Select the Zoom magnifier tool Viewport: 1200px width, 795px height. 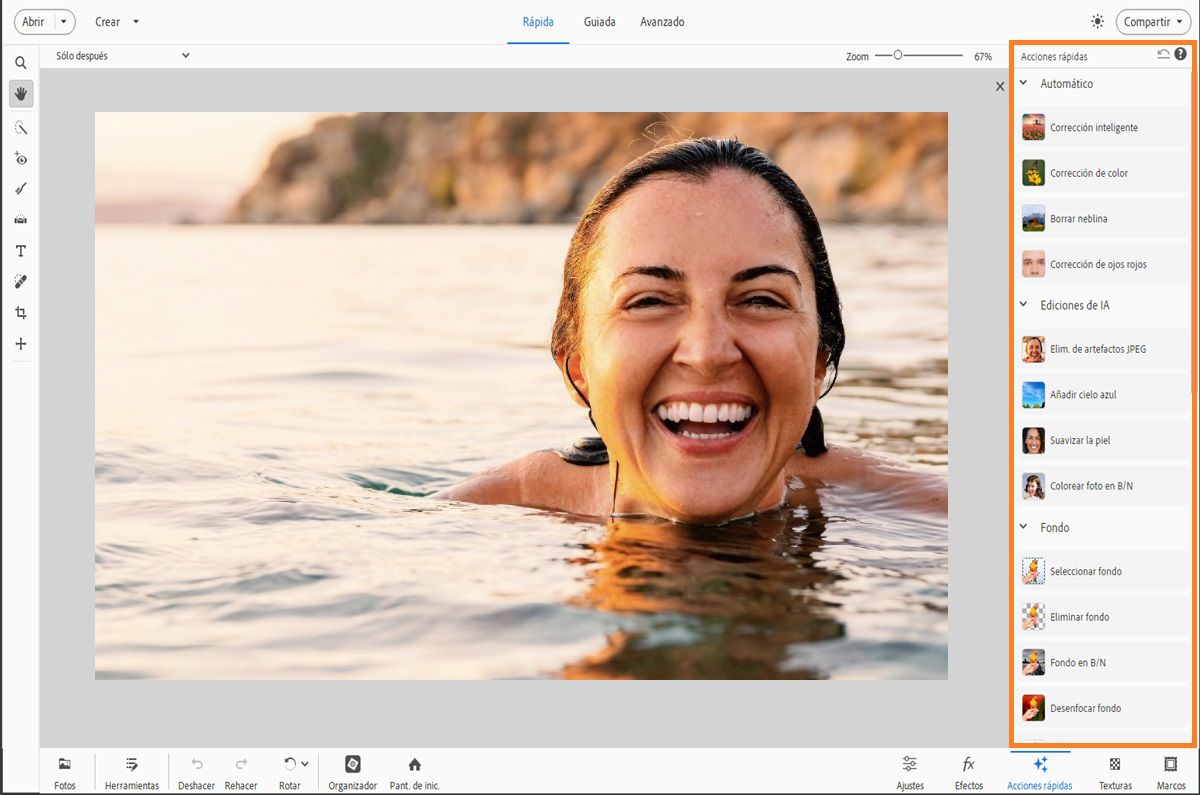pos(20,62)
